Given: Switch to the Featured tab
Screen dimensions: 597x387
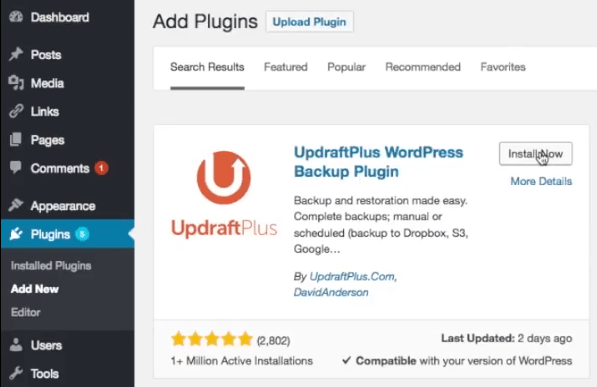Looking at the screenshot, I should pyautogui.click(x=286, y=67).
